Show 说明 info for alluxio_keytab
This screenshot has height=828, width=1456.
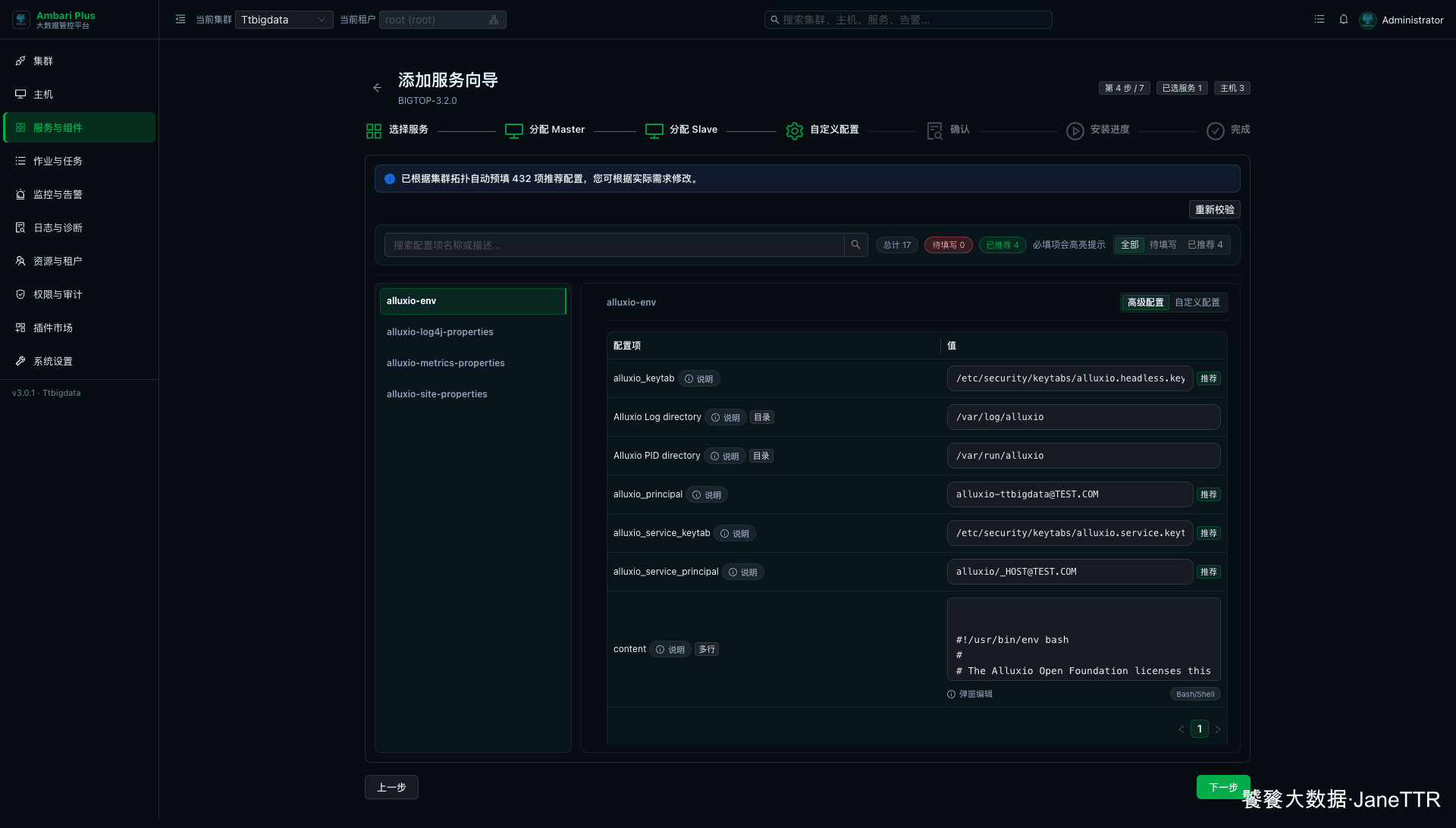(698, 379)
